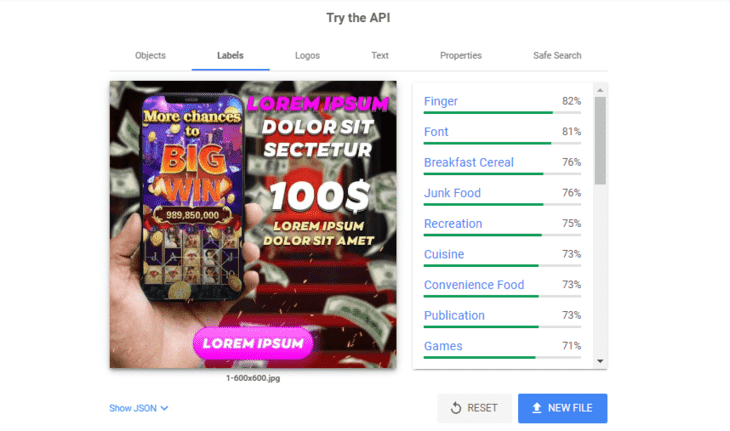Click the Breakfast Cereal label
Screen dimensions: 730x431
[x=469, y=162]
